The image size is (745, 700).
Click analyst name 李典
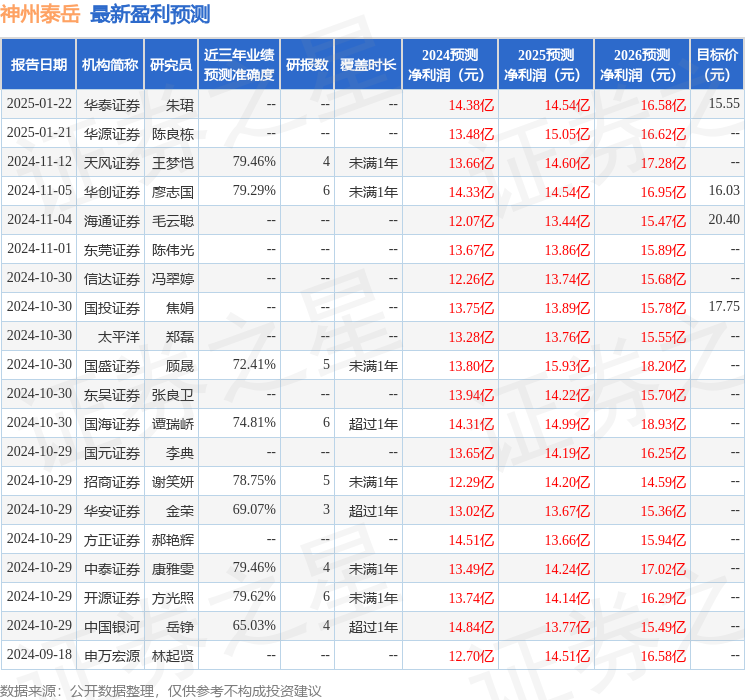click(x=180, y=453)
